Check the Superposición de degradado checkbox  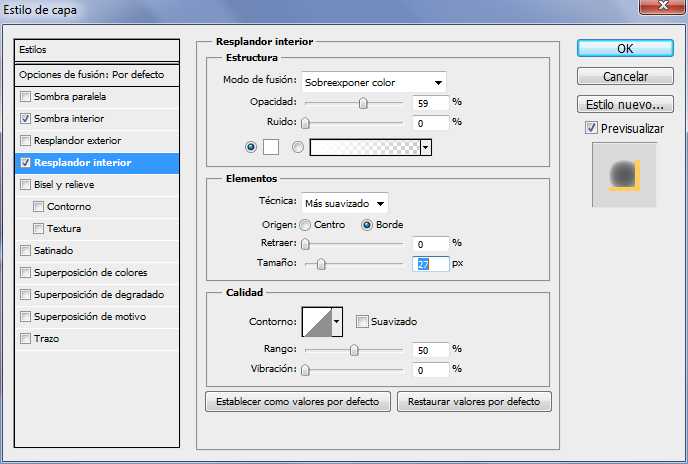(x=25, y=295)
